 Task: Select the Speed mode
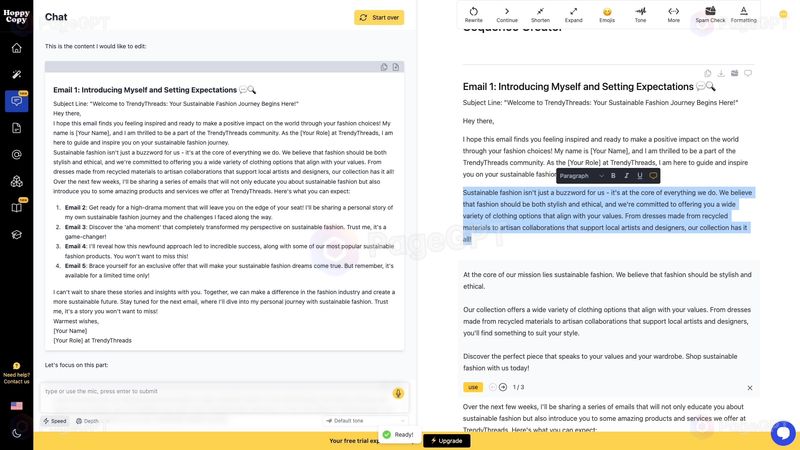coord(55,421)
